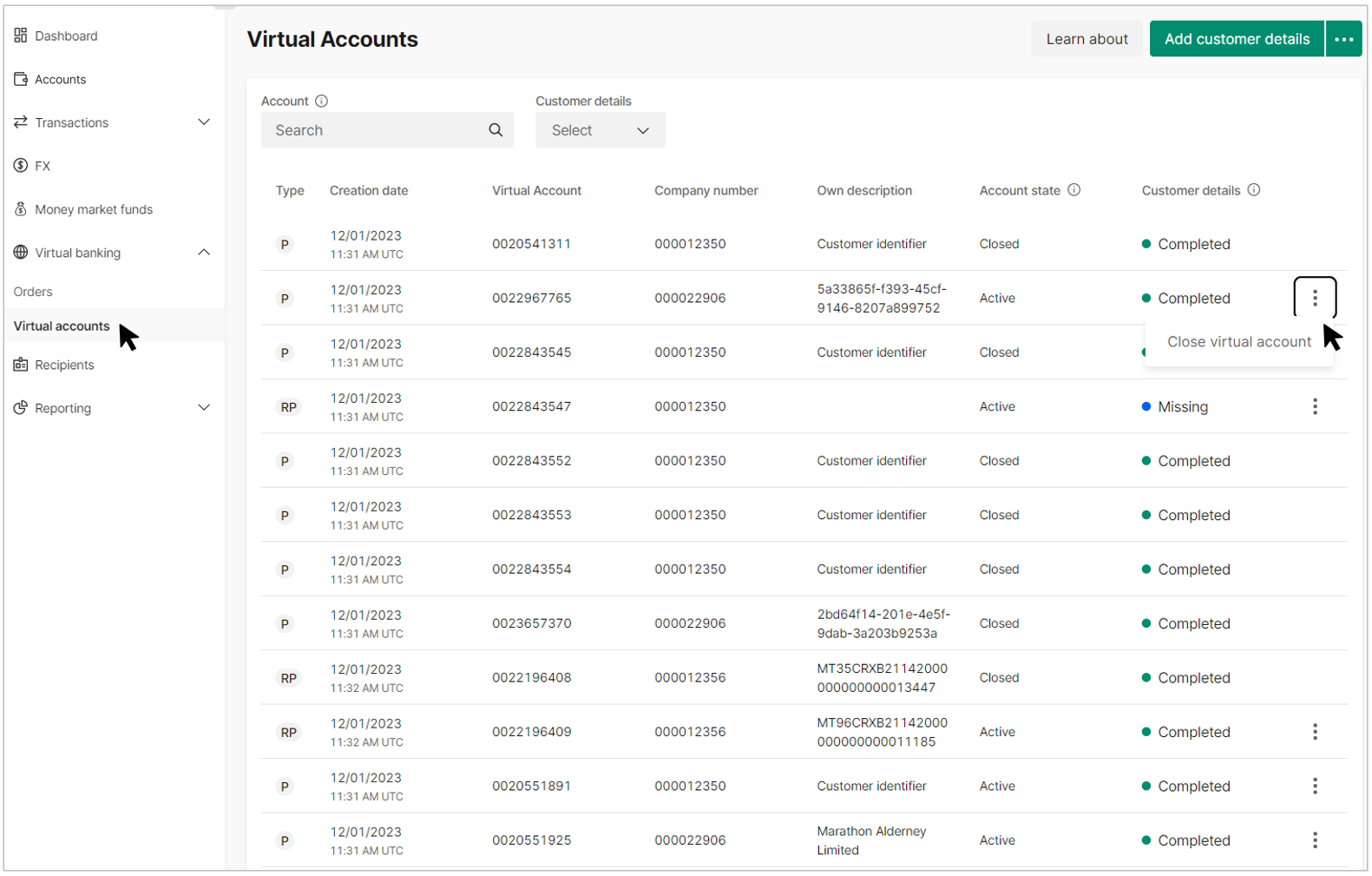Image resolution: width=1372 pixels, height=876 pixels.
Task: Click the Money market funds bag icon
Action: (21, 209)
